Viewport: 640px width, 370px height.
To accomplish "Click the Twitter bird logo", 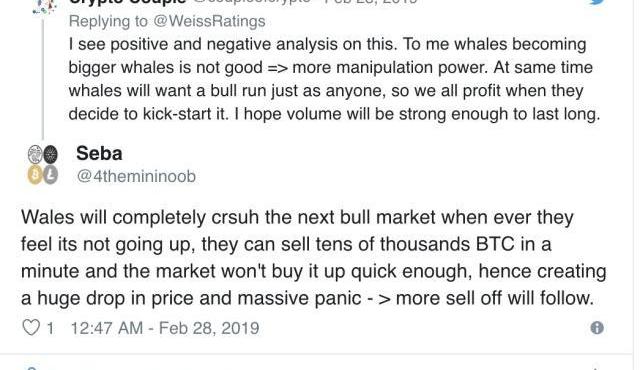I will 597,2.
